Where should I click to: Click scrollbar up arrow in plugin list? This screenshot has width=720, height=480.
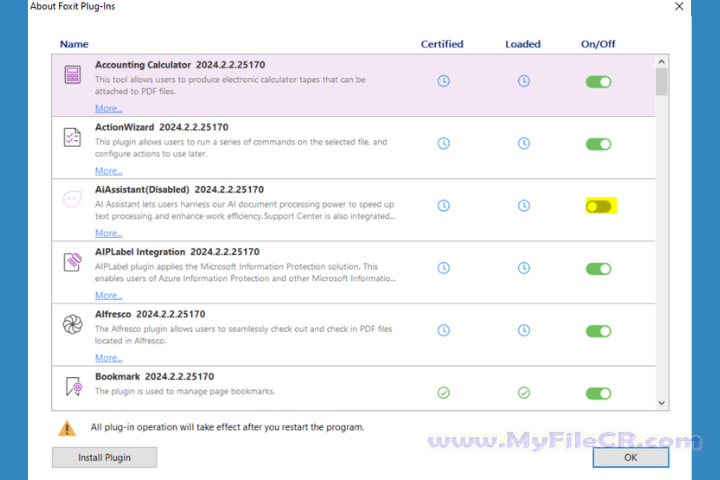pyautogui.click(x=661, y=62)
